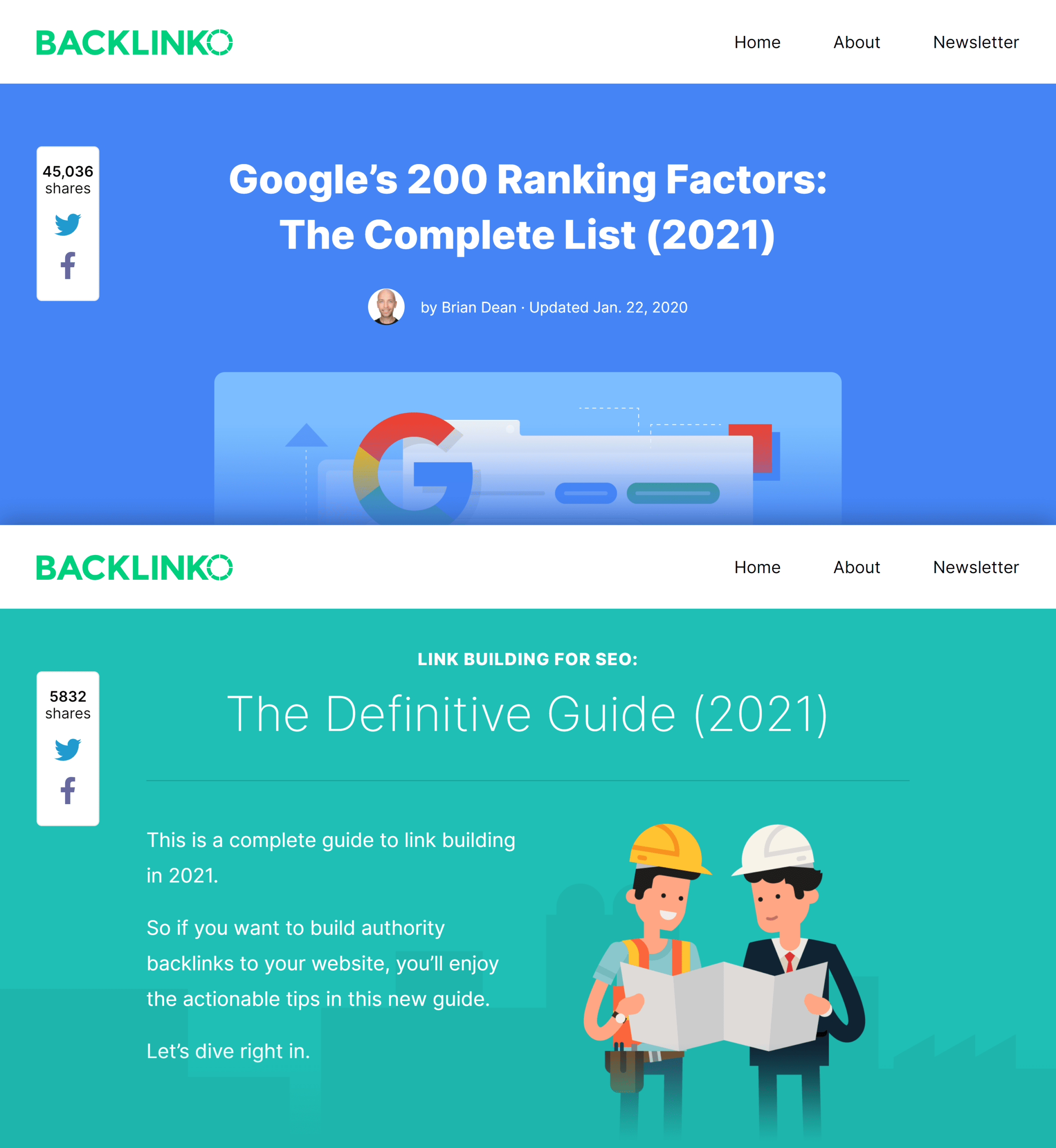Click the Backlinko logo in bottom navbar
Viewport: 1056px width, 1148px height.
[x=135, y=567]
